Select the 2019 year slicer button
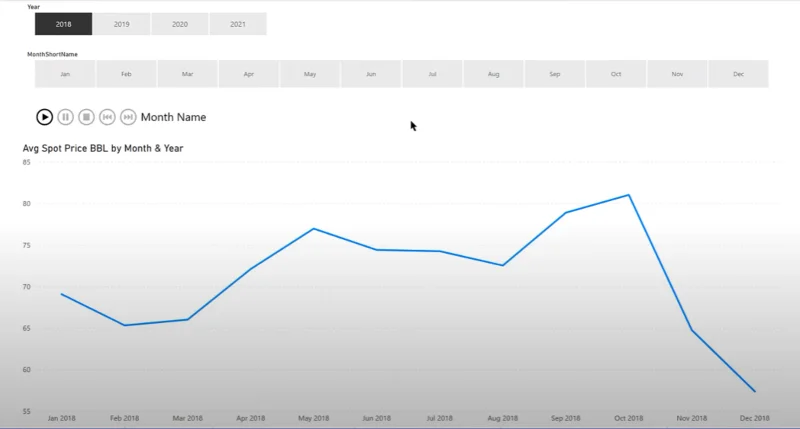This screenshot has height=429, width=800. [x=121, y=24]
